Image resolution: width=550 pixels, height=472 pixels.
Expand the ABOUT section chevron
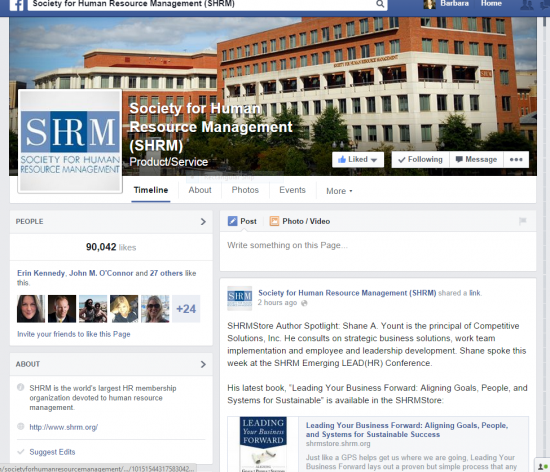(203, 364)
